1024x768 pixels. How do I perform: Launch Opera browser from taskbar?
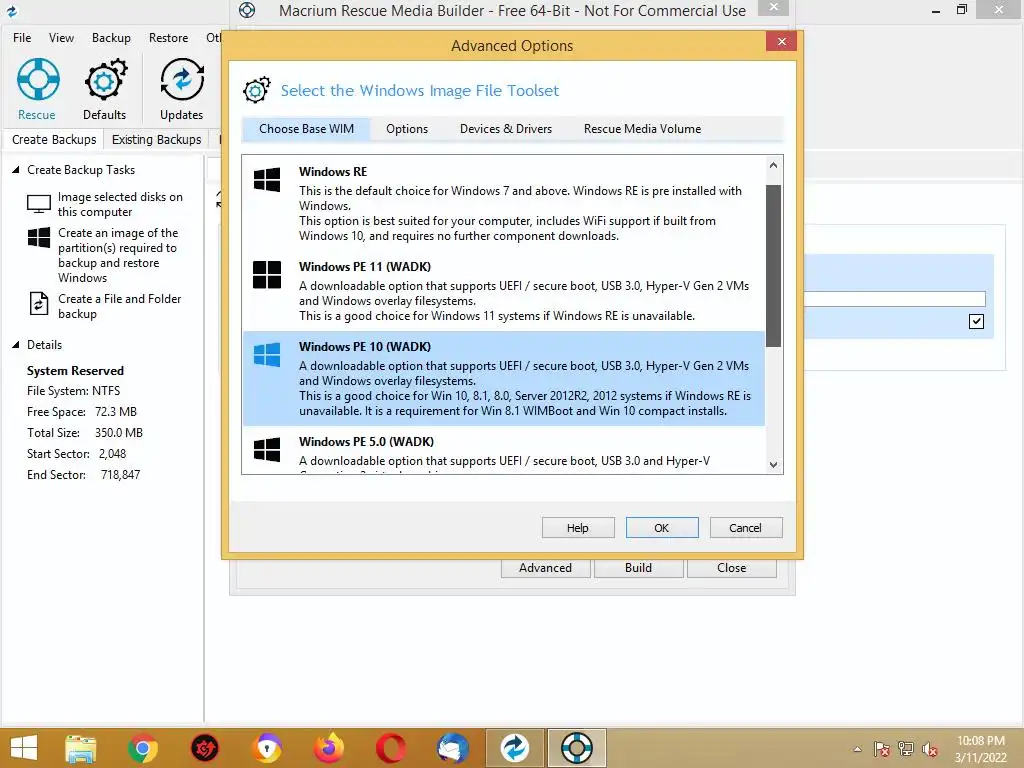pos(391,748)
